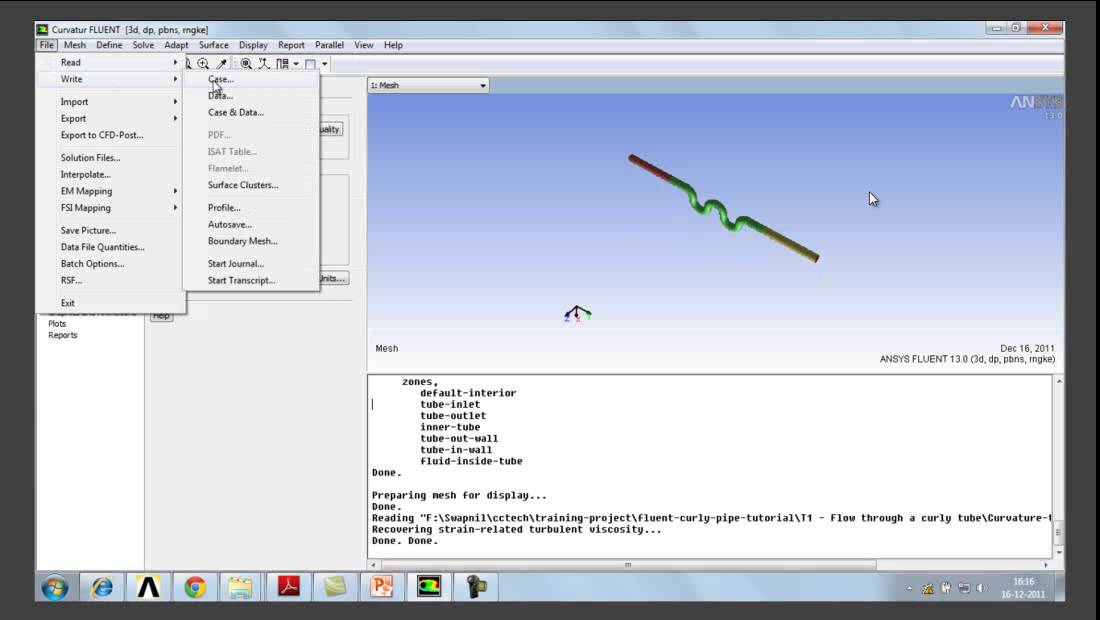Open Internet Explorer from taskbar
Screen dimensions: 1100x620
tap(102, 587)
